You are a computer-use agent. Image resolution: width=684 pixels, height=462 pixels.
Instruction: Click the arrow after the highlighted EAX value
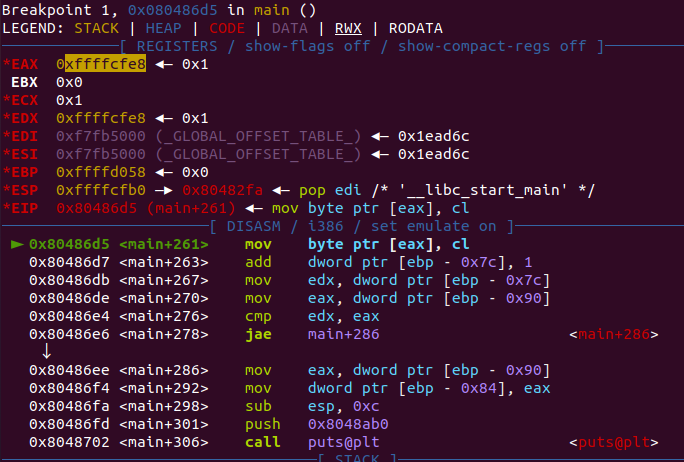(166, 63)
